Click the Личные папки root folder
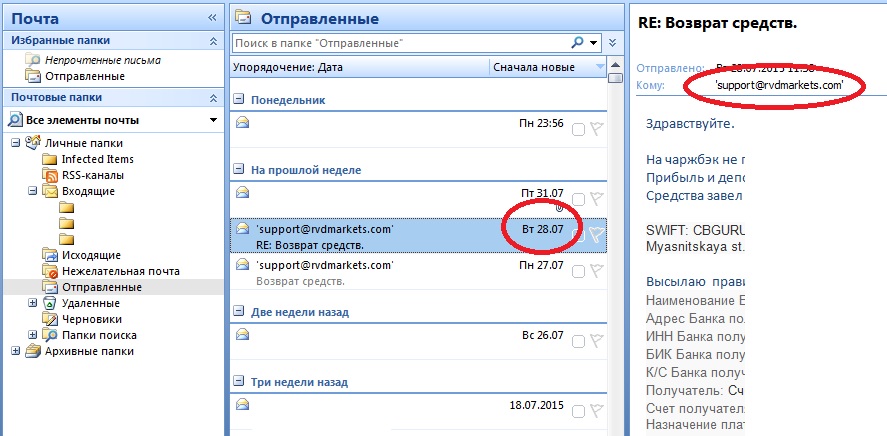 (x=84, y=144)
